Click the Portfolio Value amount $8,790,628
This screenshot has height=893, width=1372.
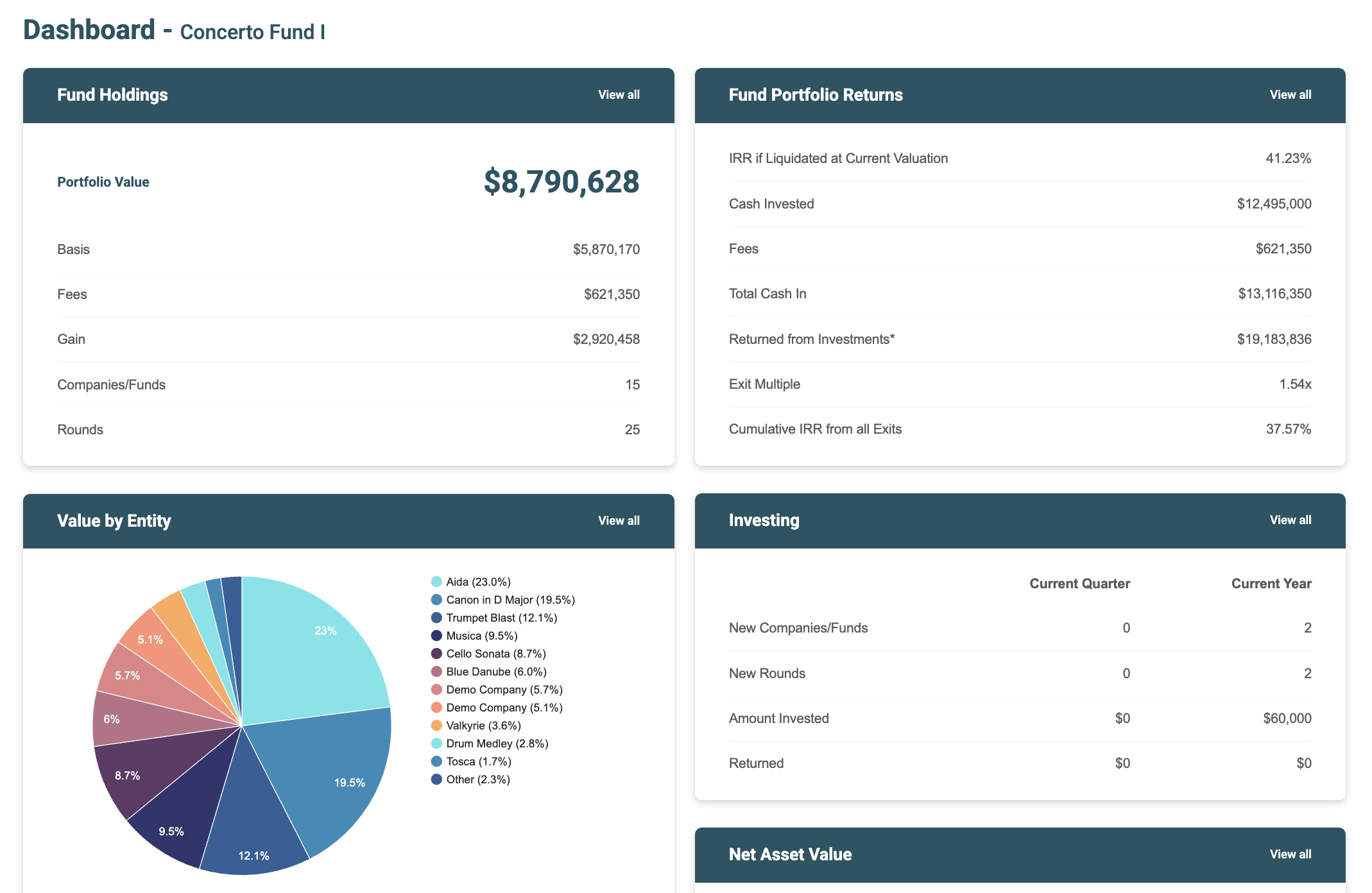pos(561,182)
